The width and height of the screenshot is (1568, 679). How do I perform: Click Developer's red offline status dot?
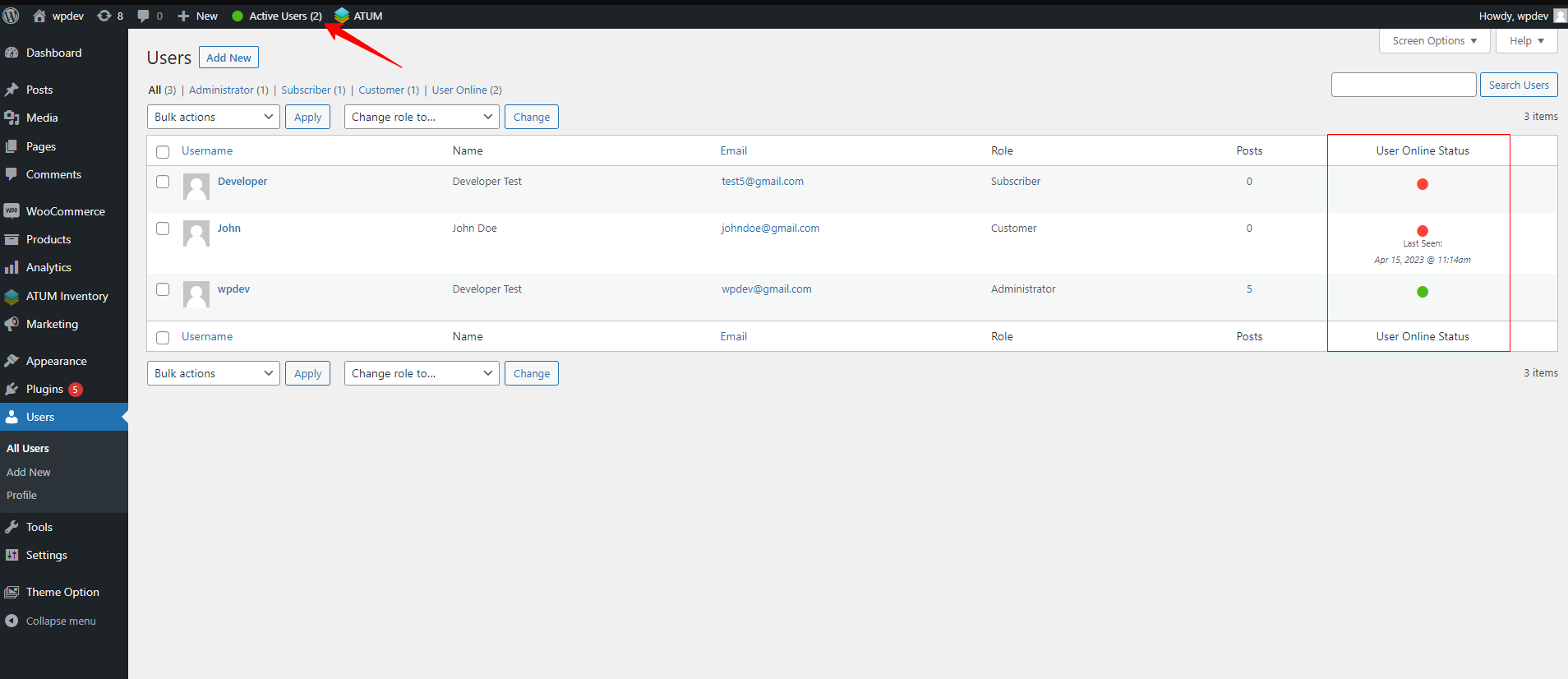pyautogui.click(x=1423, y=184)
